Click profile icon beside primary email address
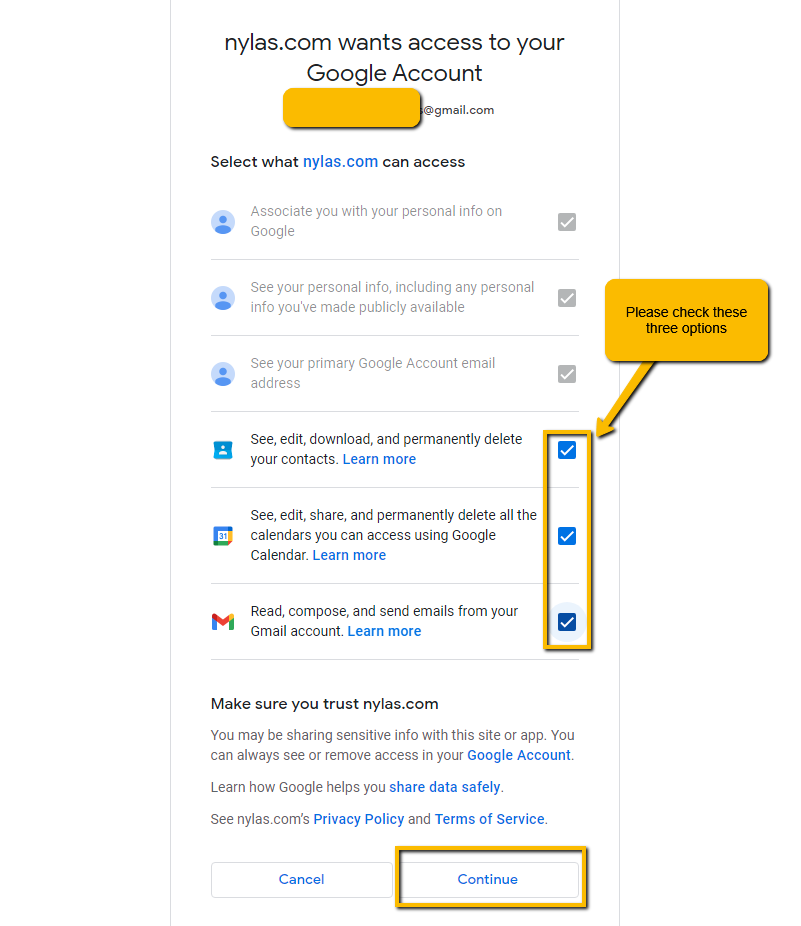 (223, 374)
